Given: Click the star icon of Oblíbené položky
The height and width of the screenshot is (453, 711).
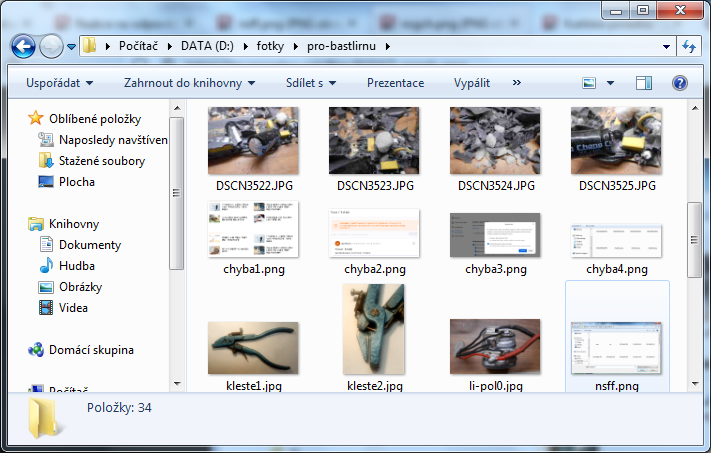Looking at the screenshot, I should point(36,118).
